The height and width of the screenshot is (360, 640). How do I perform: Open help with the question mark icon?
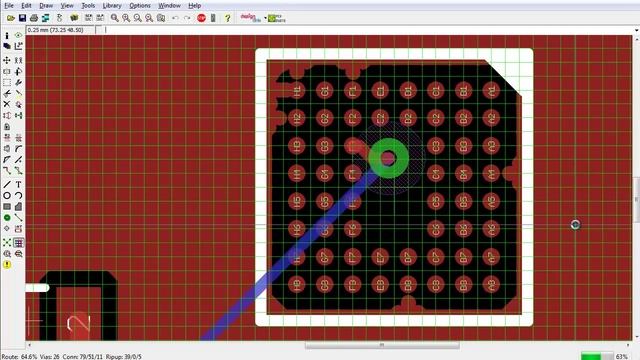pos(227,18)
